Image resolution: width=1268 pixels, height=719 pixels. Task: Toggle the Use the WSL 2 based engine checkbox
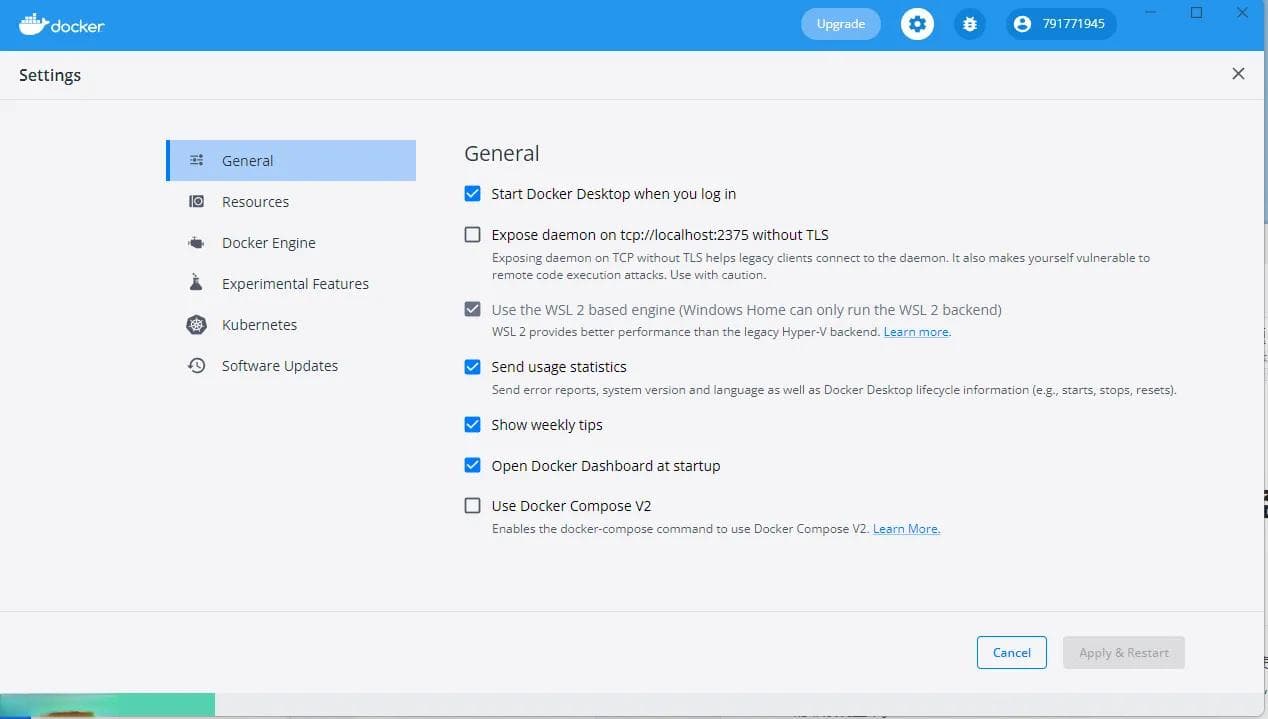472,309
